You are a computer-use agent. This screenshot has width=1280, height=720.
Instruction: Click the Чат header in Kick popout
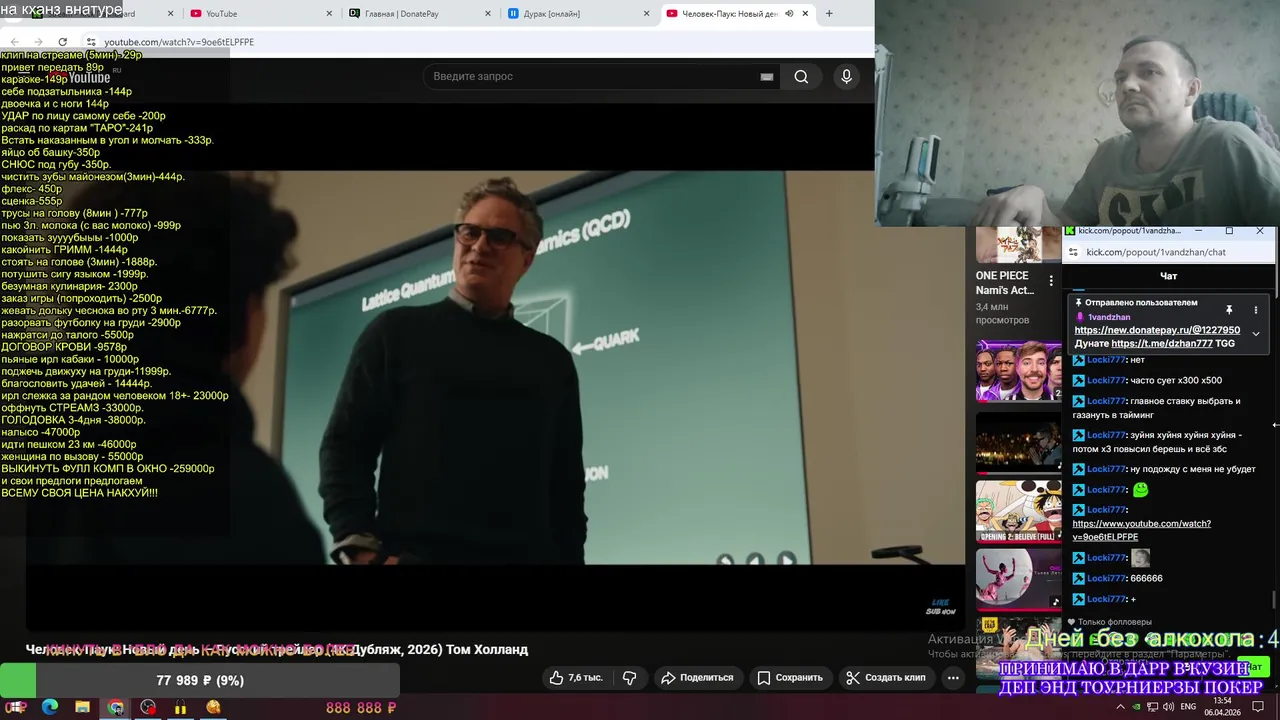(x=1168, y=276)
